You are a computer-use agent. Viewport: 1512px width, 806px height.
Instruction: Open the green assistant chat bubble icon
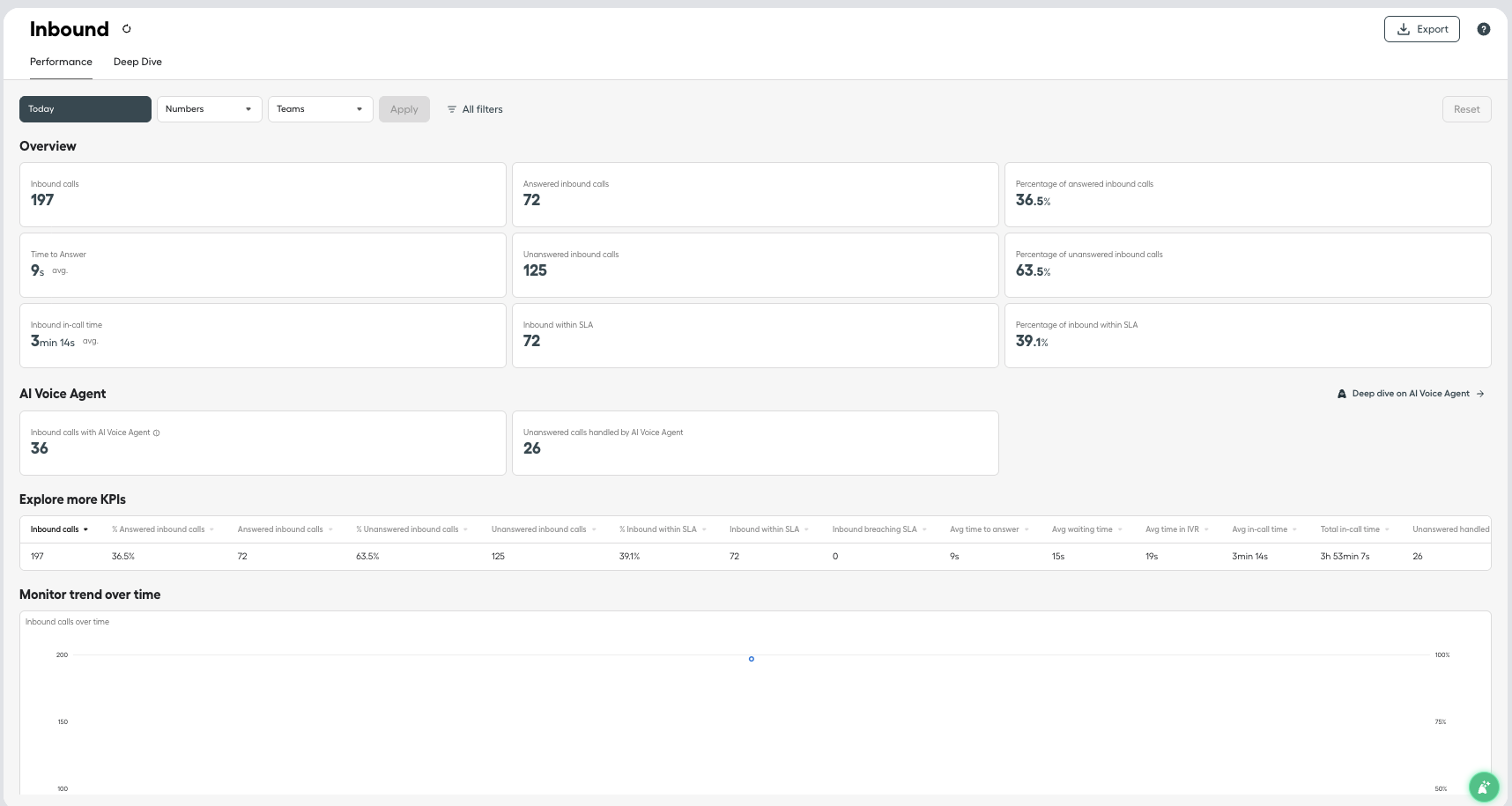(1484, 788)
